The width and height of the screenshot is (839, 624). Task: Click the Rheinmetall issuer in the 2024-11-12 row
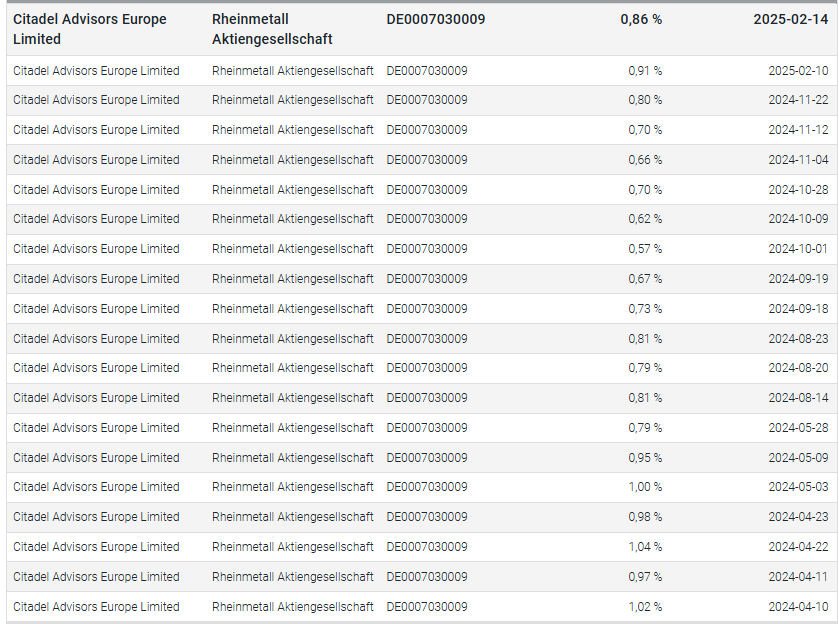[293, 130]
